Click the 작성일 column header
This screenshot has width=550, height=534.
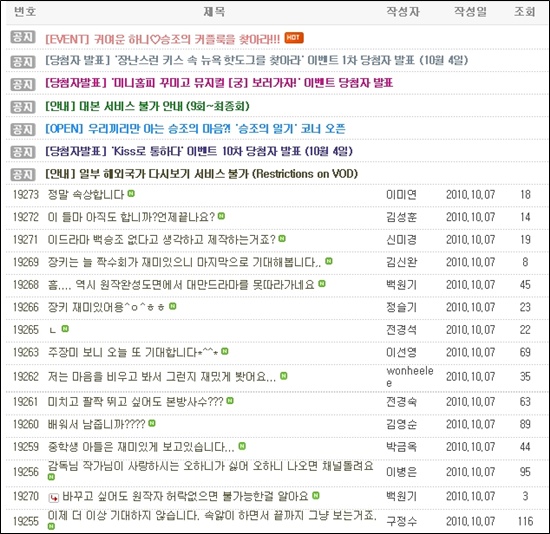click(x=470, y=12)
